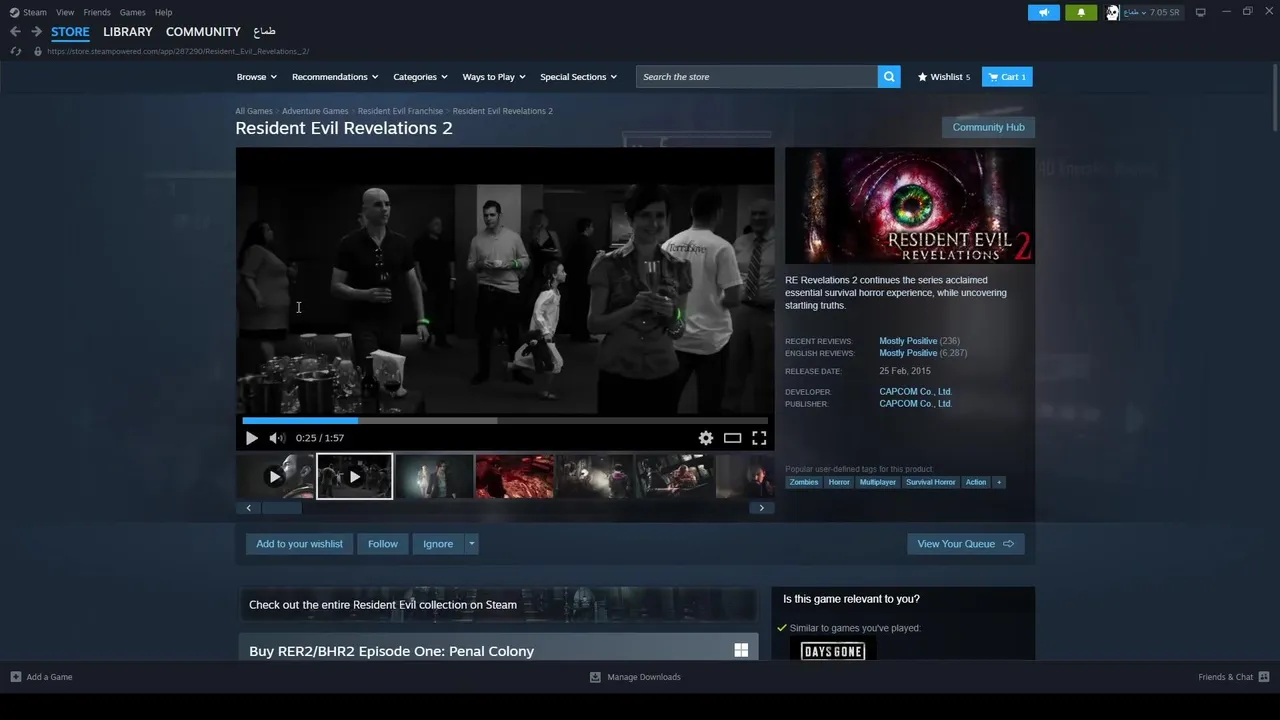Image resolution: width=1280 pixels, height=720 pixels.
Task: Click the announcements megaphone icon
Action: pos(1043,12)
